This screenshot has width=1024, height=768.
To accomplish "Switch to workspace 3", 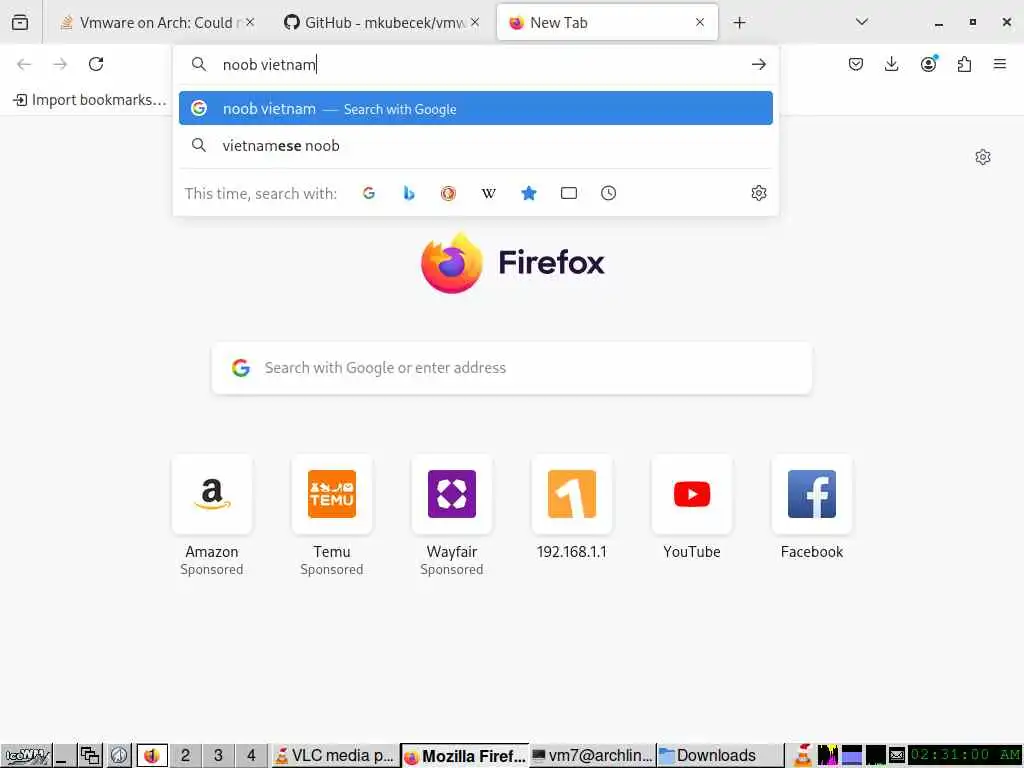I will click(x=218, y=756).
